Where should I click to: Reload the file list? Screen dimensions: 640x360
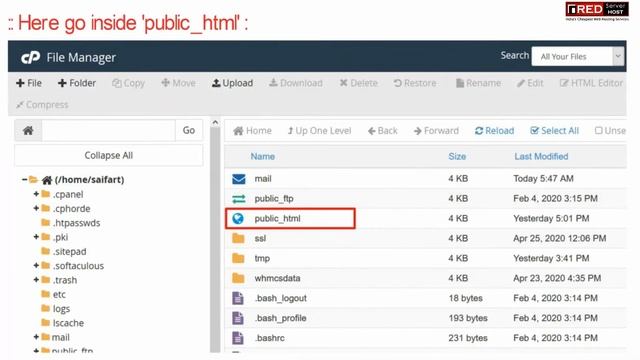[x=494, y=131]
